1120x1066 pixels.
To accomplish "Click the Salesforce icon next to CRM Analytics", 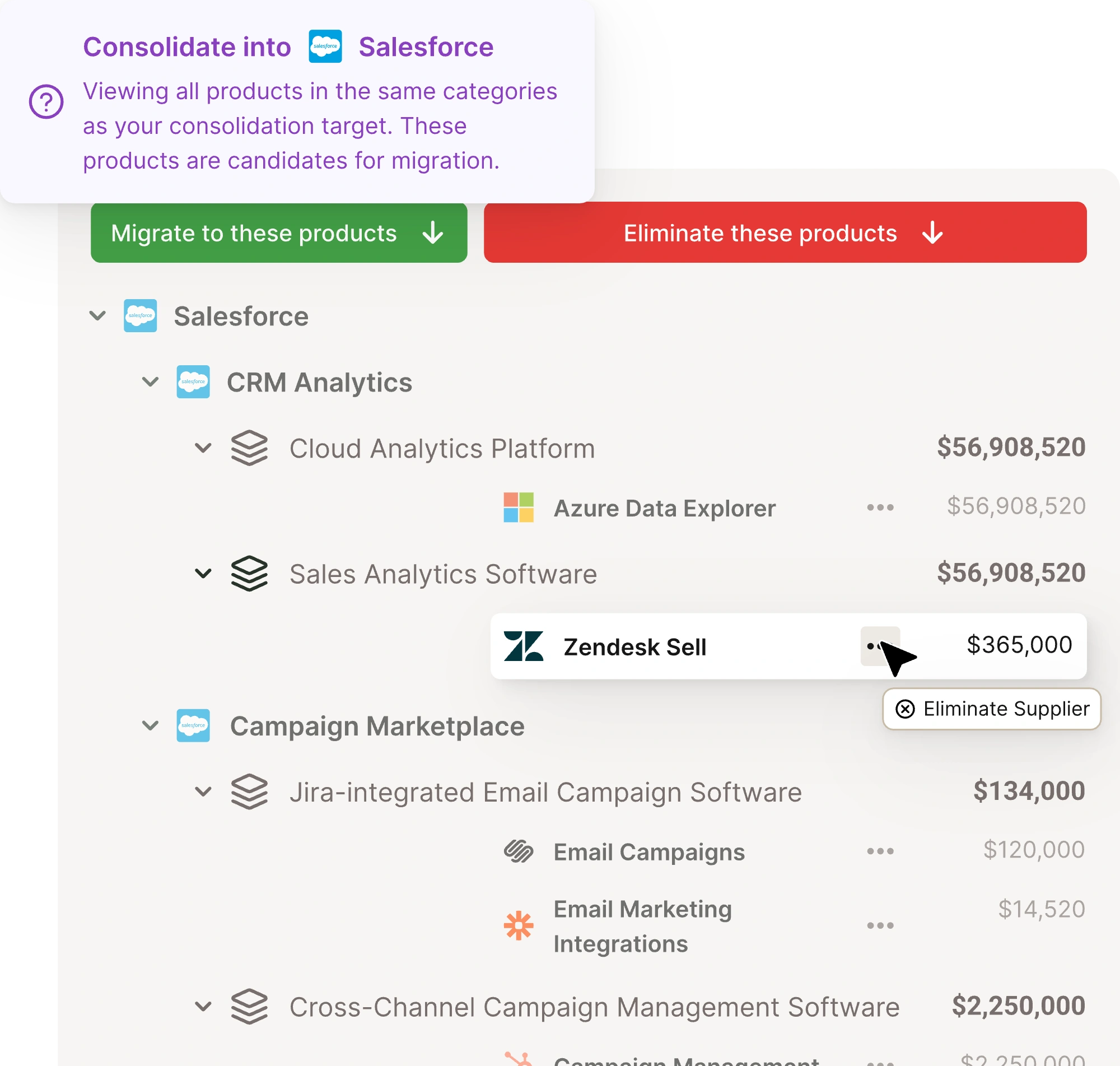I will [x=193, y=382].
